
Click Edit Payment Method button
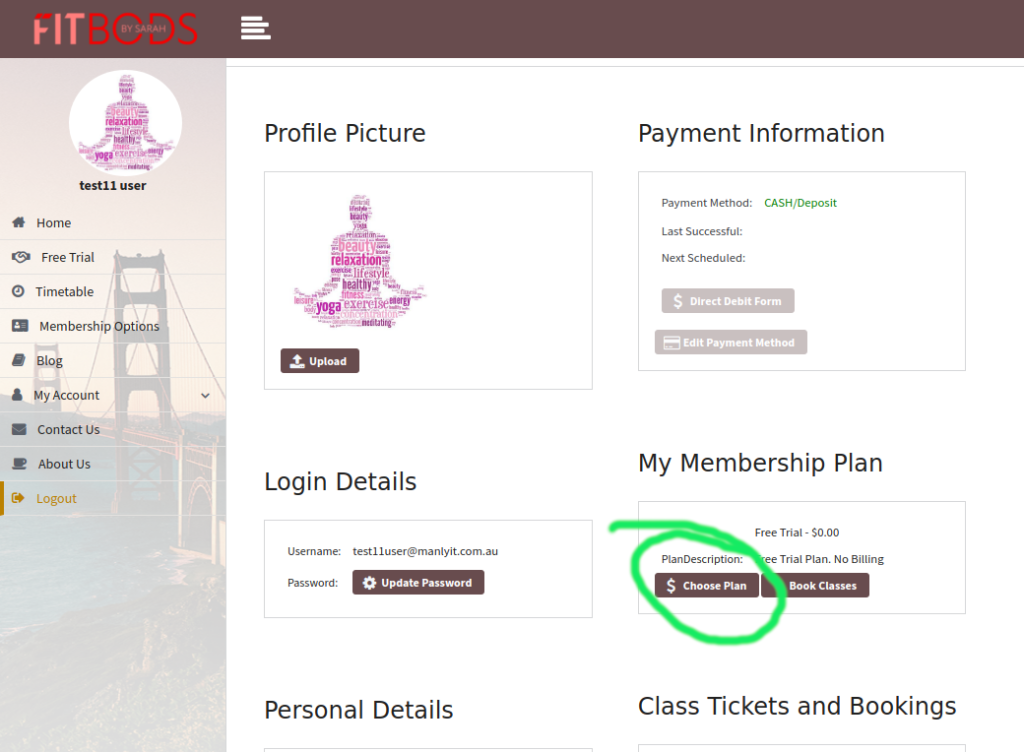(731, 343)
